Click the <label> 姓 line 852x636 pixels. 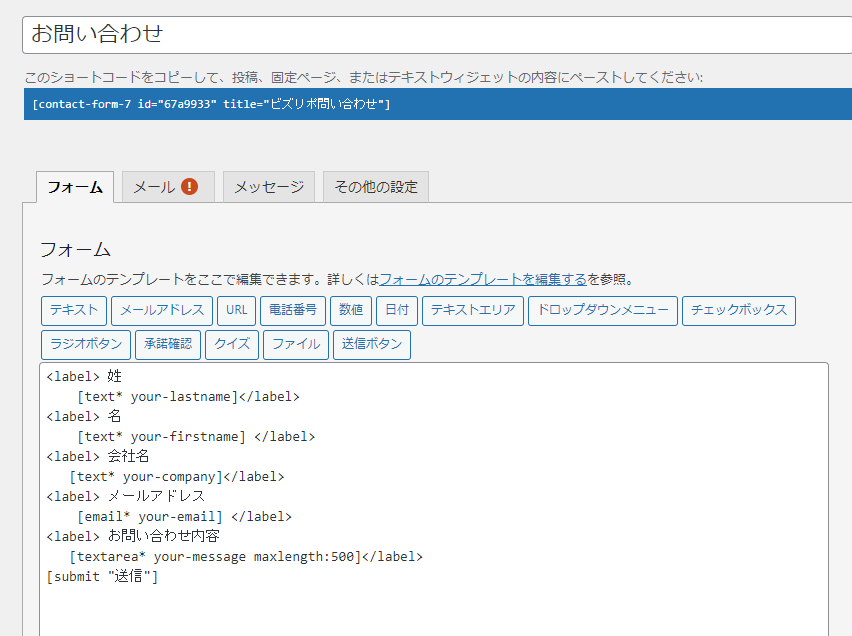84,377
